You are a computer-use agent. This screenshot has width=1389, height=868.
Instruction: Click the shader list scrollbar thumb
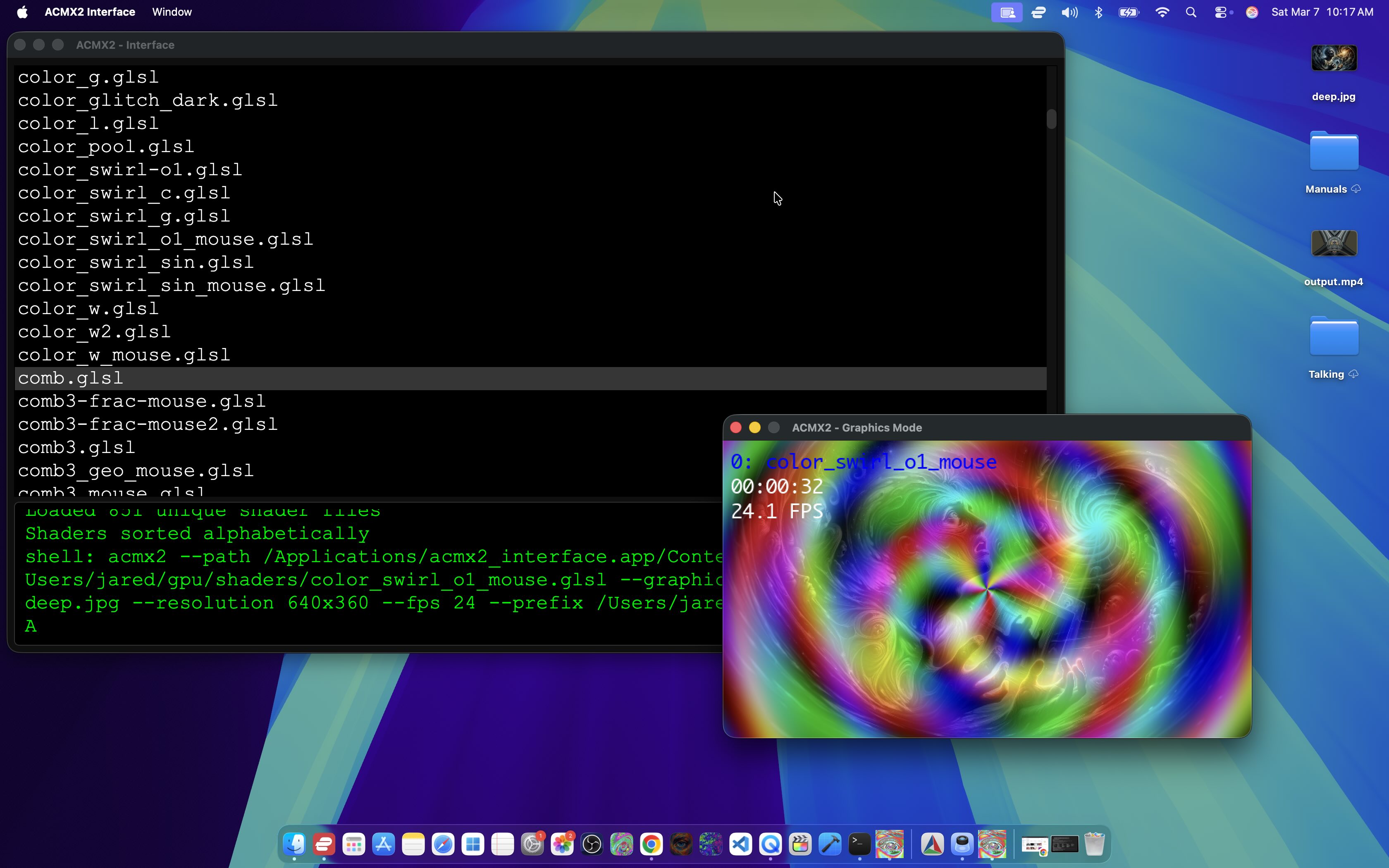tap(1052, 119)
